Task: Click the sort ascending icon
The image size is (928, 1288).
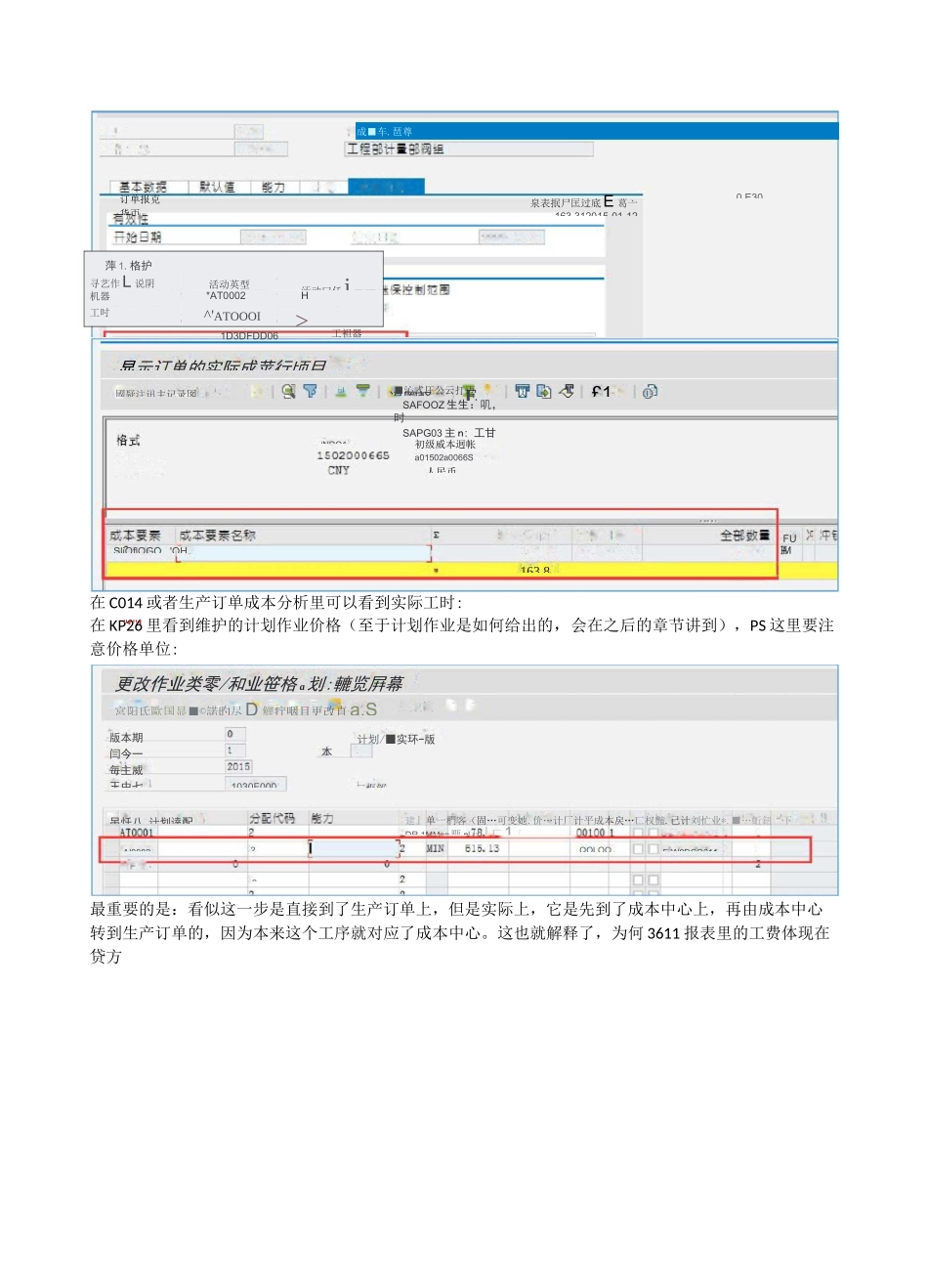Action: tap(341, 391)
